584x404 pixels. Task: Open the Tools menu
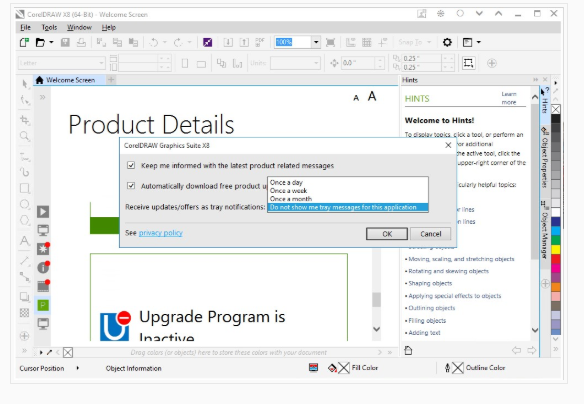pos(49,27)
